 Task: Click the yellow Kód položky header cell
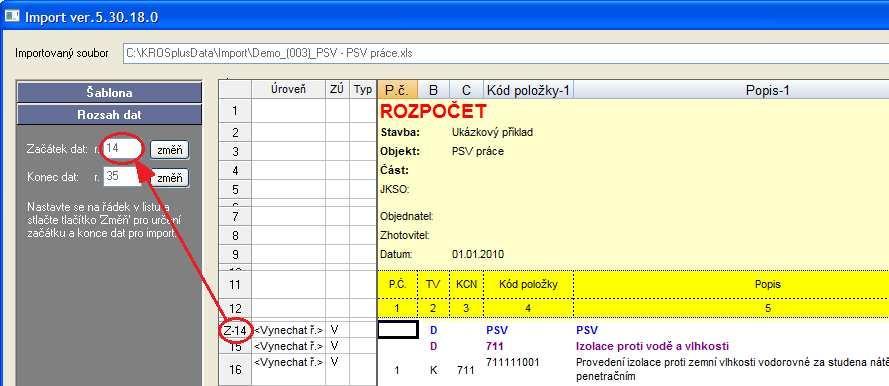(x=528, y=284)
